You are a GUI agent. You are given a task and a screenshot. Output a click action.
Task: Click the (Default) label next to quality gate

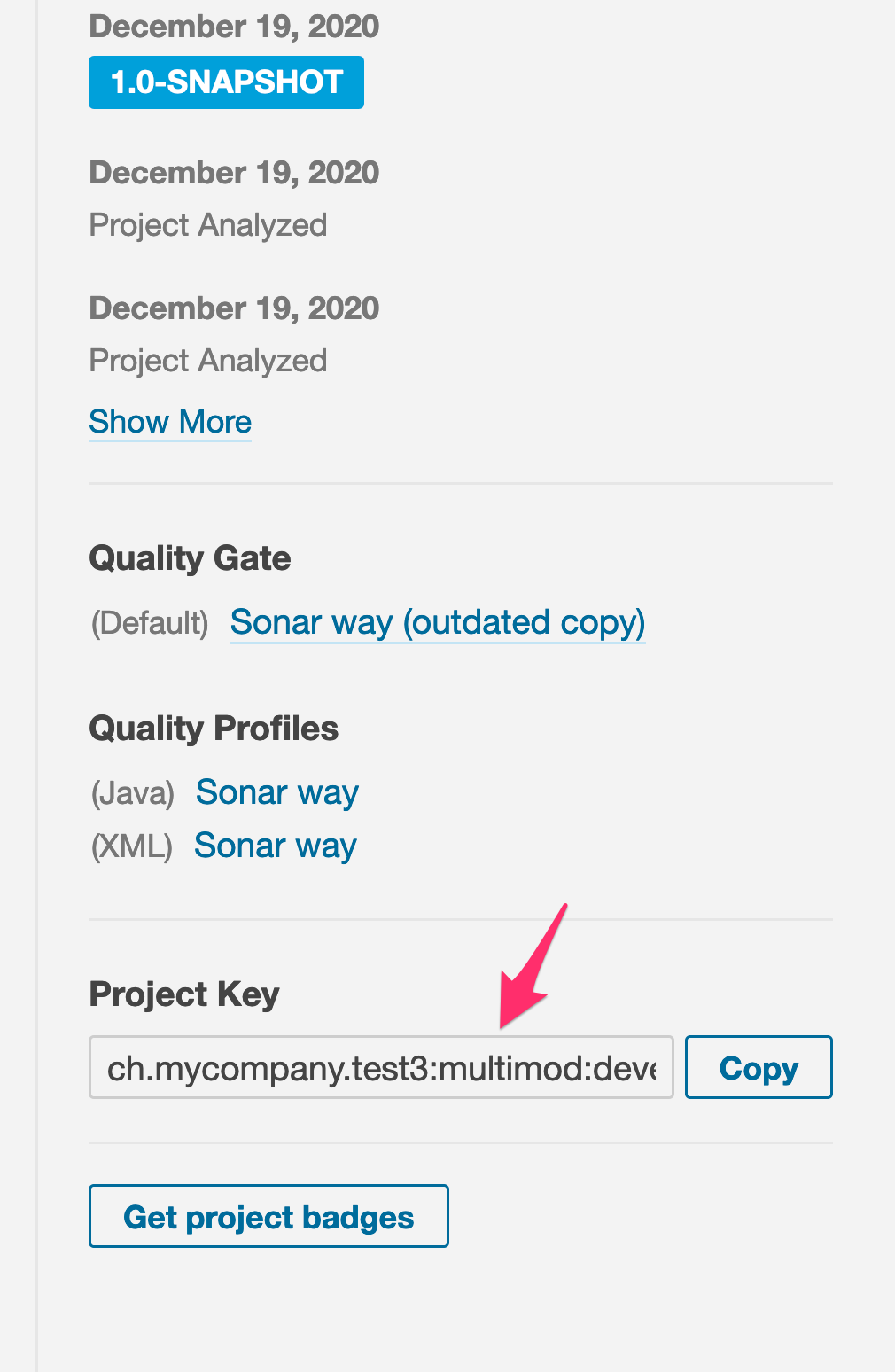pyautogui.click(x=150, y=623)
